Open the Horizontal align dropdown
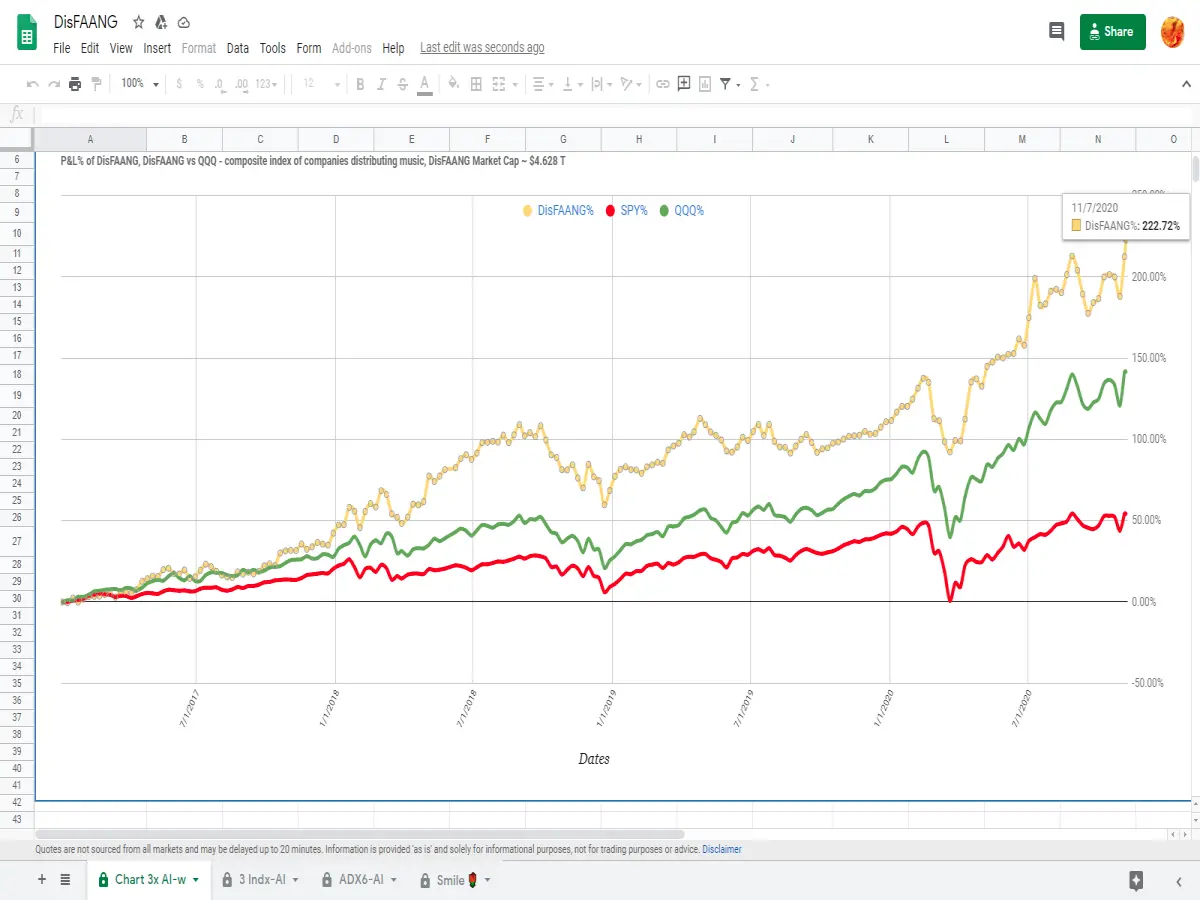Image resolution: width=1200 pixels, height=900 pixels. coord(542,84)
